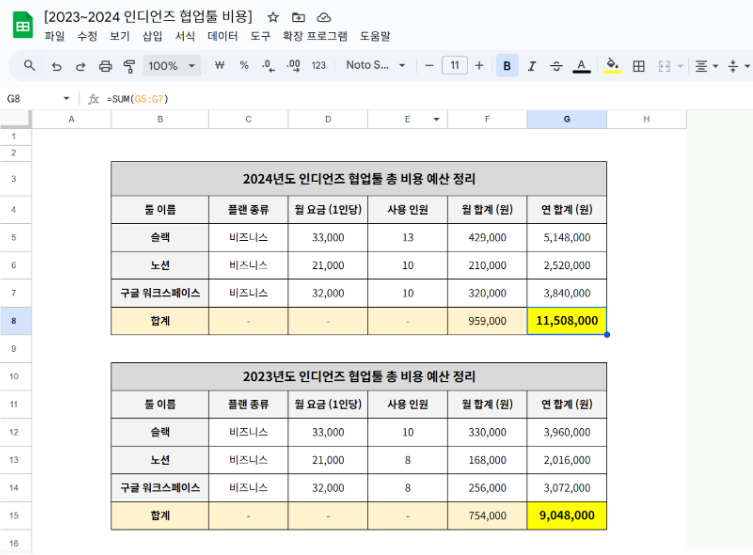
Task: Redo the last action
Action: point(80,66)
